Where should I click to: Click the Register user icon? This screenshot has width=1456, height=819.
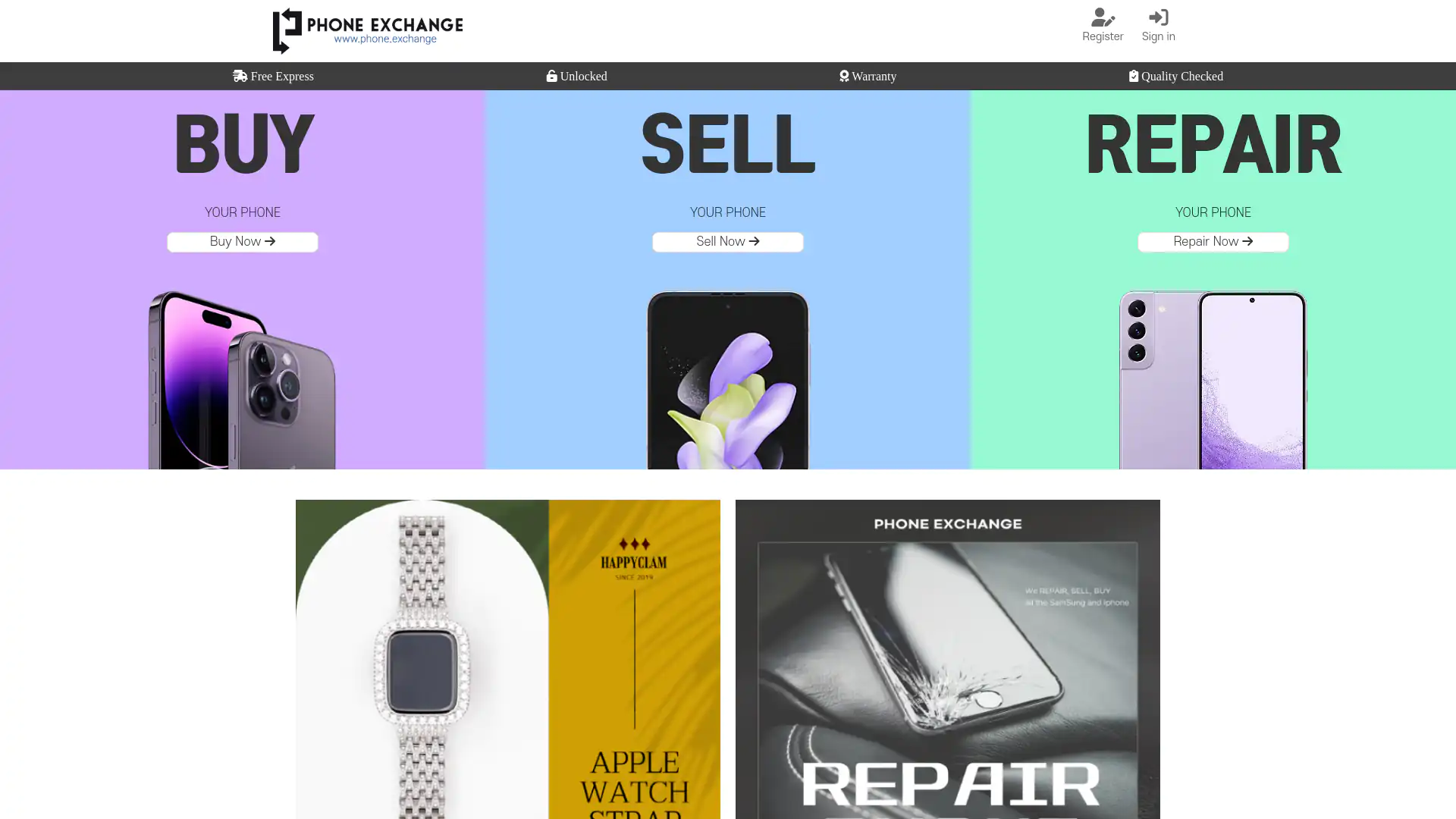(1103, 17)
